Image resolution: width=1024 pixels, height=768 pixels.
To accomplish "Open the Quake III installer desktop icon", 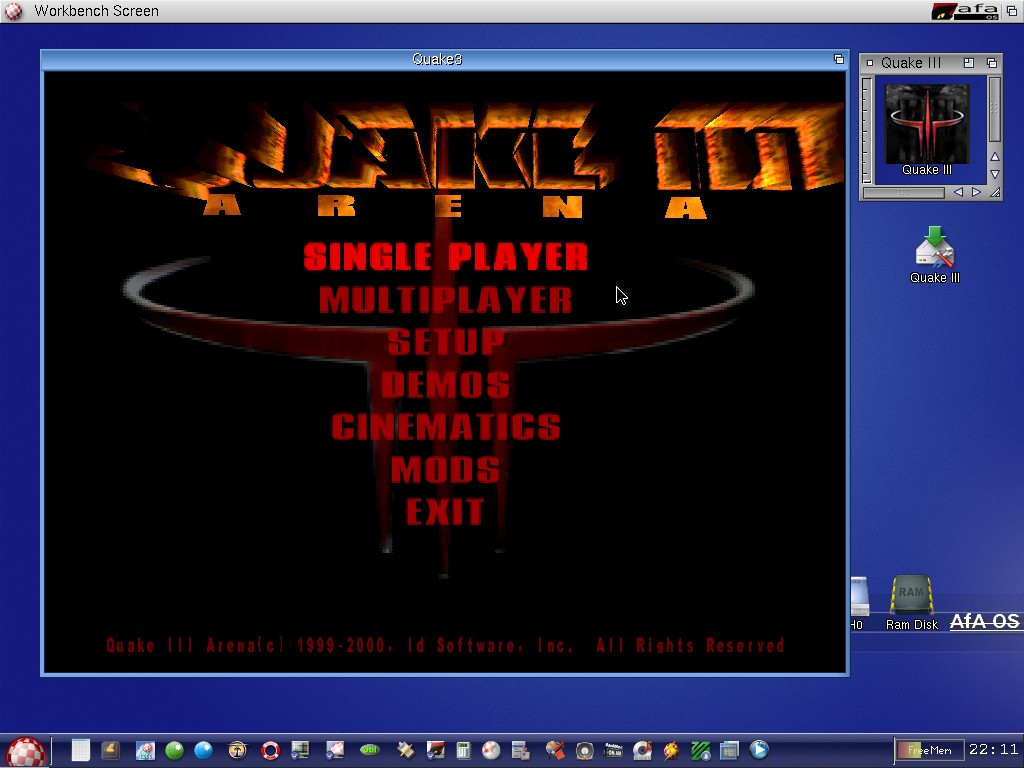I will pos(934,250).
